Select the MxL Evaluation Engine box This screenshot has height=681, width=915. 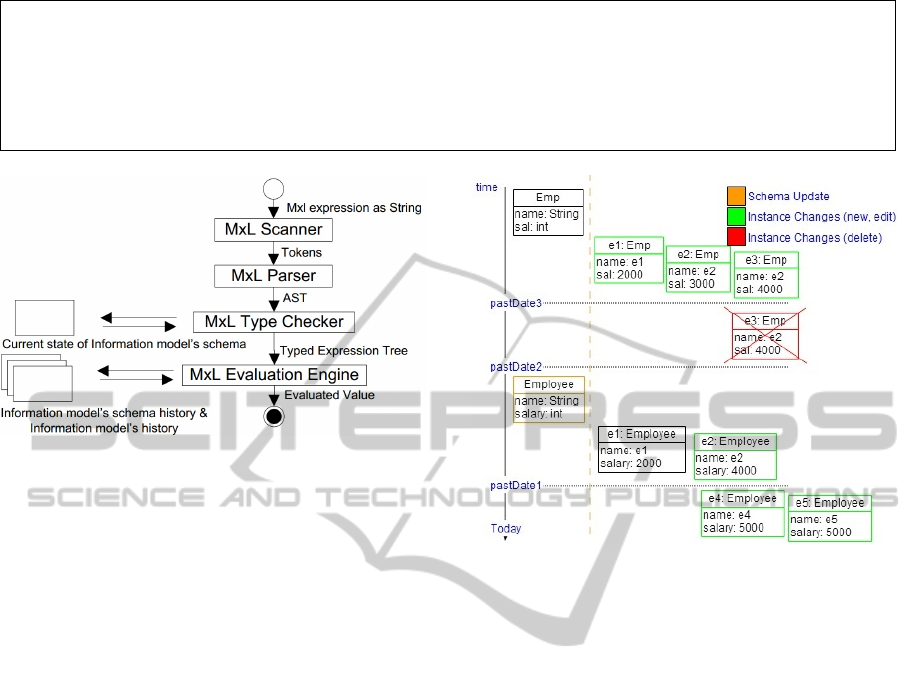pyautogui.click(x=273, y=375)
